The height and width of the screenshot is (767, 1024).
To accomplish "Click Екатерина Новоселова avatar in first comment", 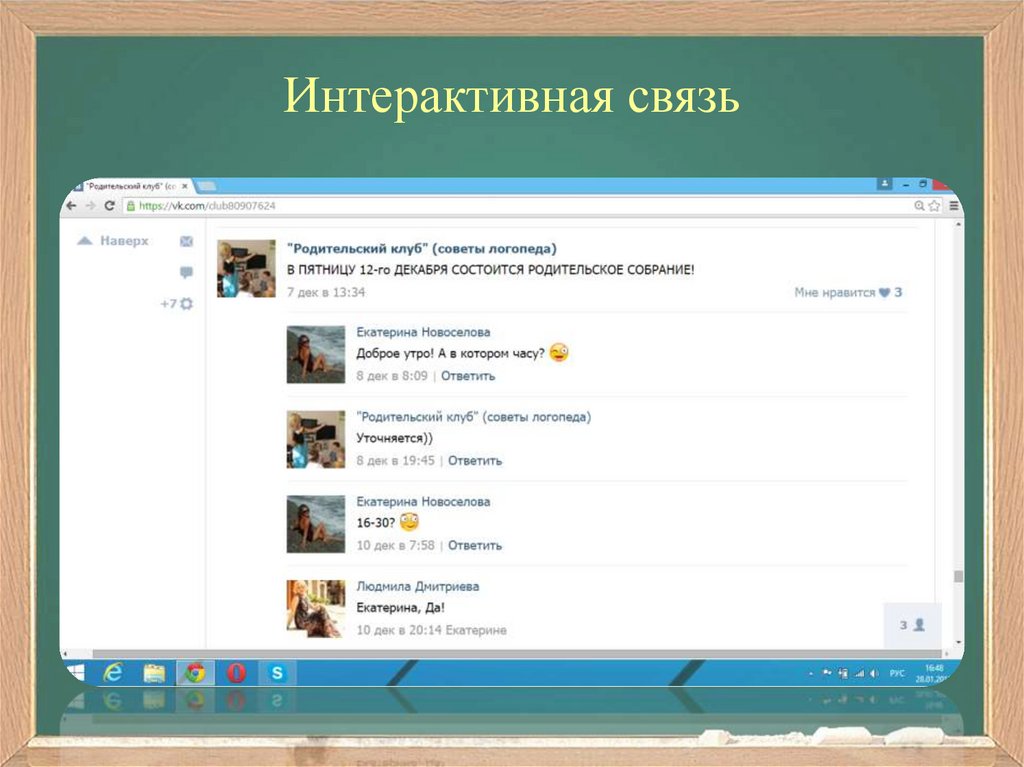I will (x=315, y=354).
